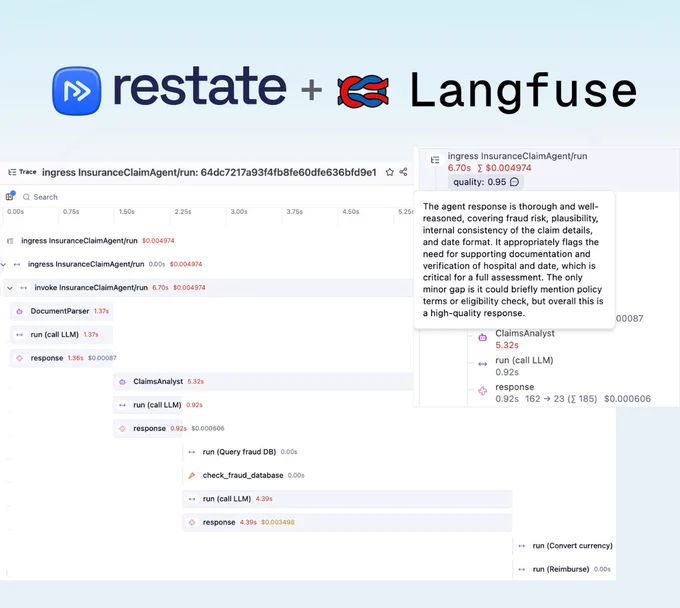
Task: Click the 6.70s ∑ $0.004974 summary
Action: pos(489,168)
